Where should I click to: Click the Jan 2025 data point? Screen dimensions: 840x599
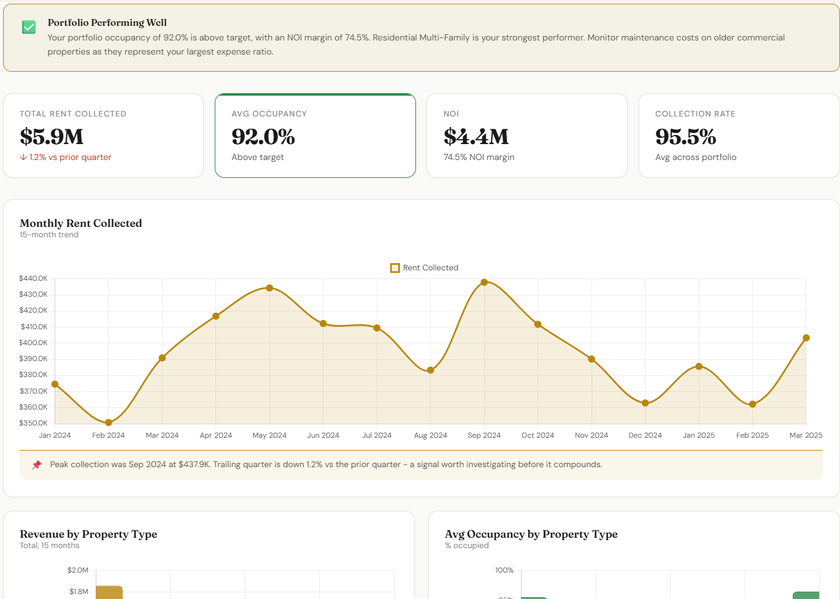click(x=699, y=366)
